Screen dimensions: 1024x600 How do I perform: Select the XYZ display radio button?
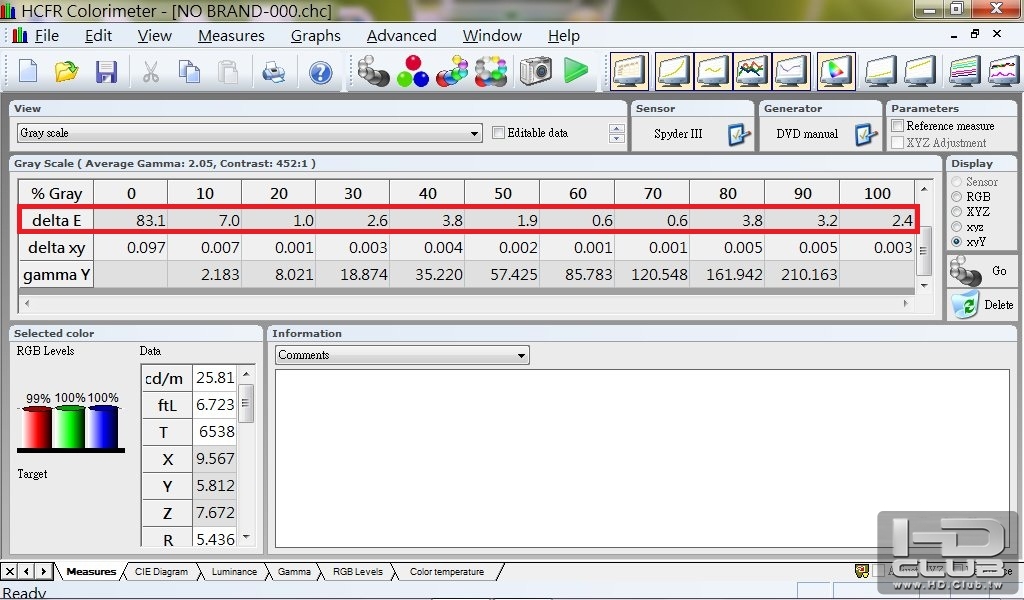click(x=957, y=212)
